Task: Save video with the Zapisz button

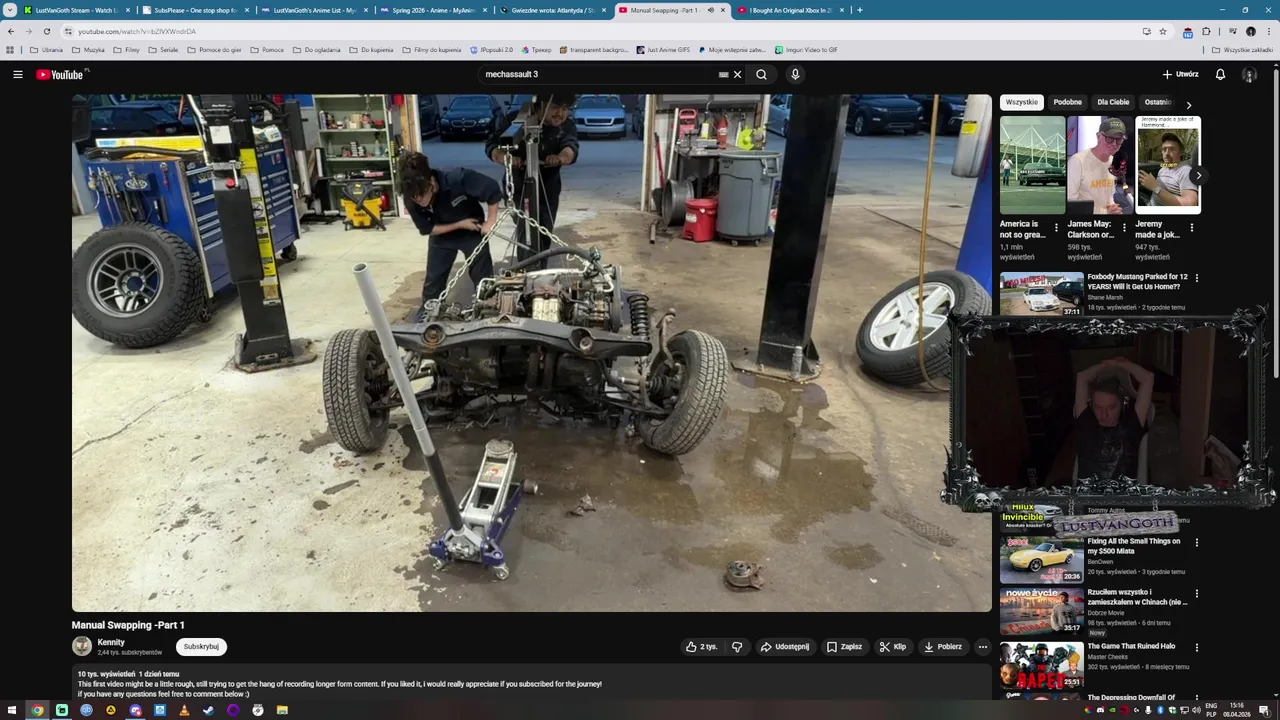Action: 844,647
